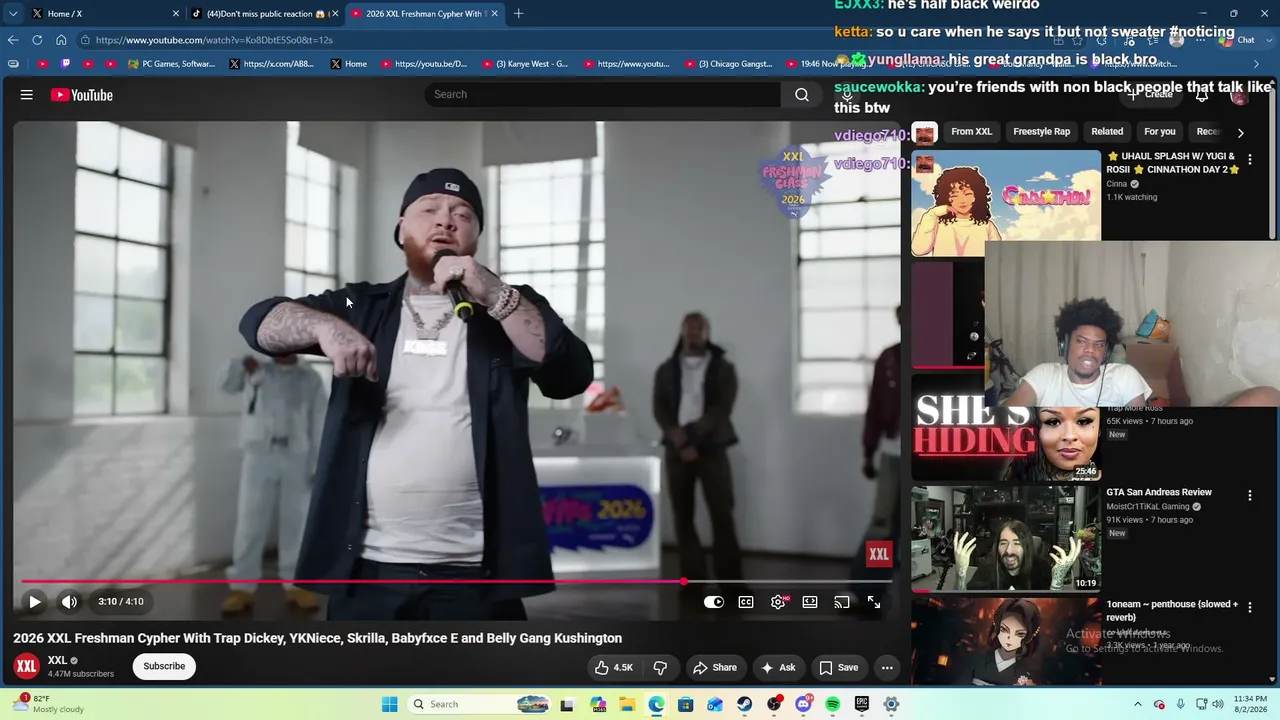
Task: Open the Ask AI button
Action: (x=778, y=667)
